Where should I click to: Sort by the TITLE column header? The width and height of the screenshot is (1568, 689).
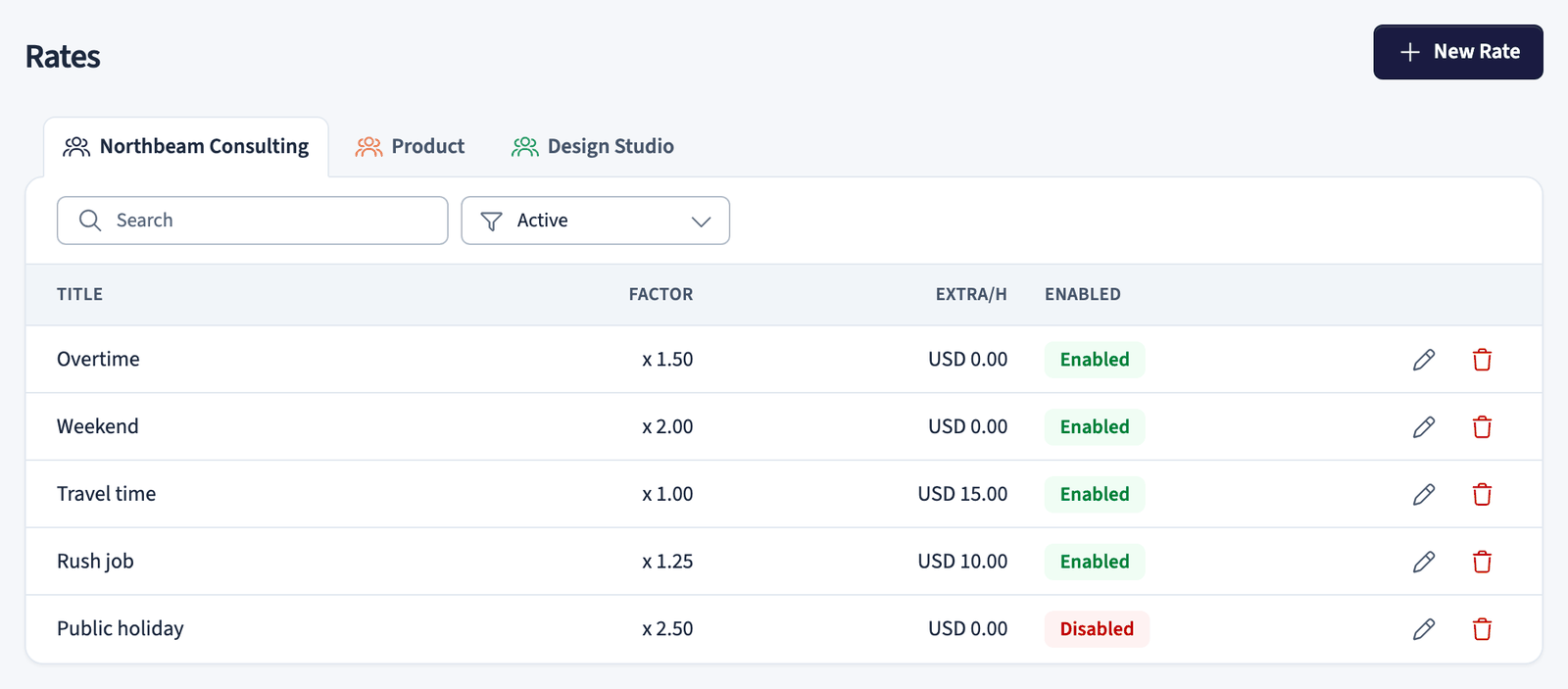click(x=79, y=294)
